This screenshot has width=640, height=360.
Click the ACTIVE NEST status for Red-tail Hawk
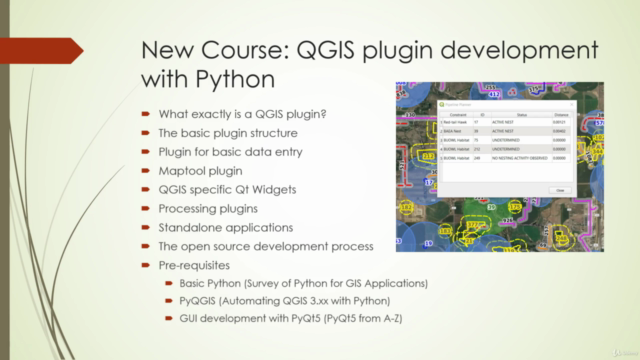(x=522, y=122)
